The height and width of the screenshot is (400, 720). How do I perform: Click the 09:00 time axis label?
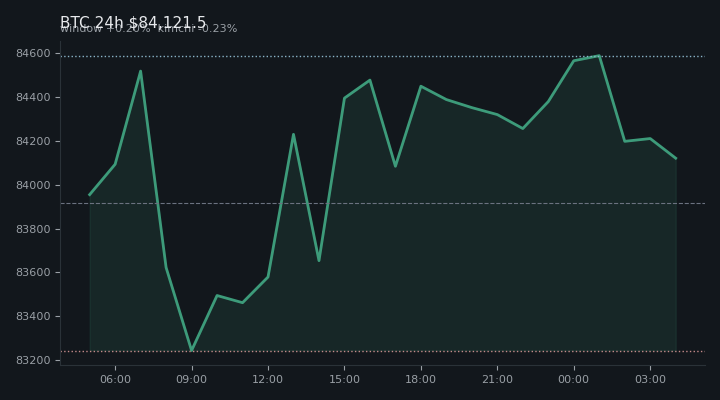click(191, 379)
